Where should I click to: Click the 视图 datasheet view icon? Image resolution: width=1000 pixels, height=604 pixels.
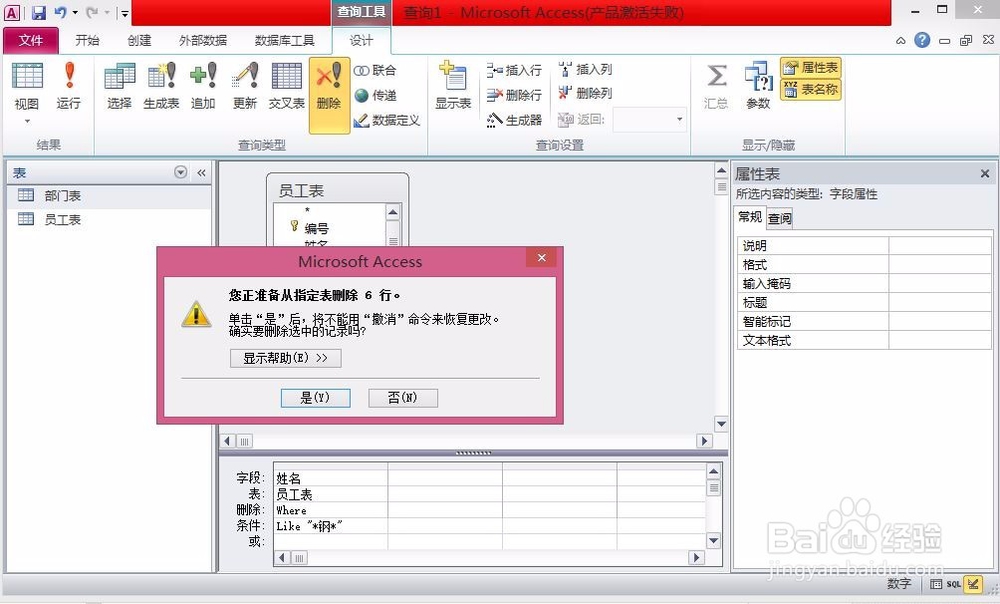tap(27, 76)
